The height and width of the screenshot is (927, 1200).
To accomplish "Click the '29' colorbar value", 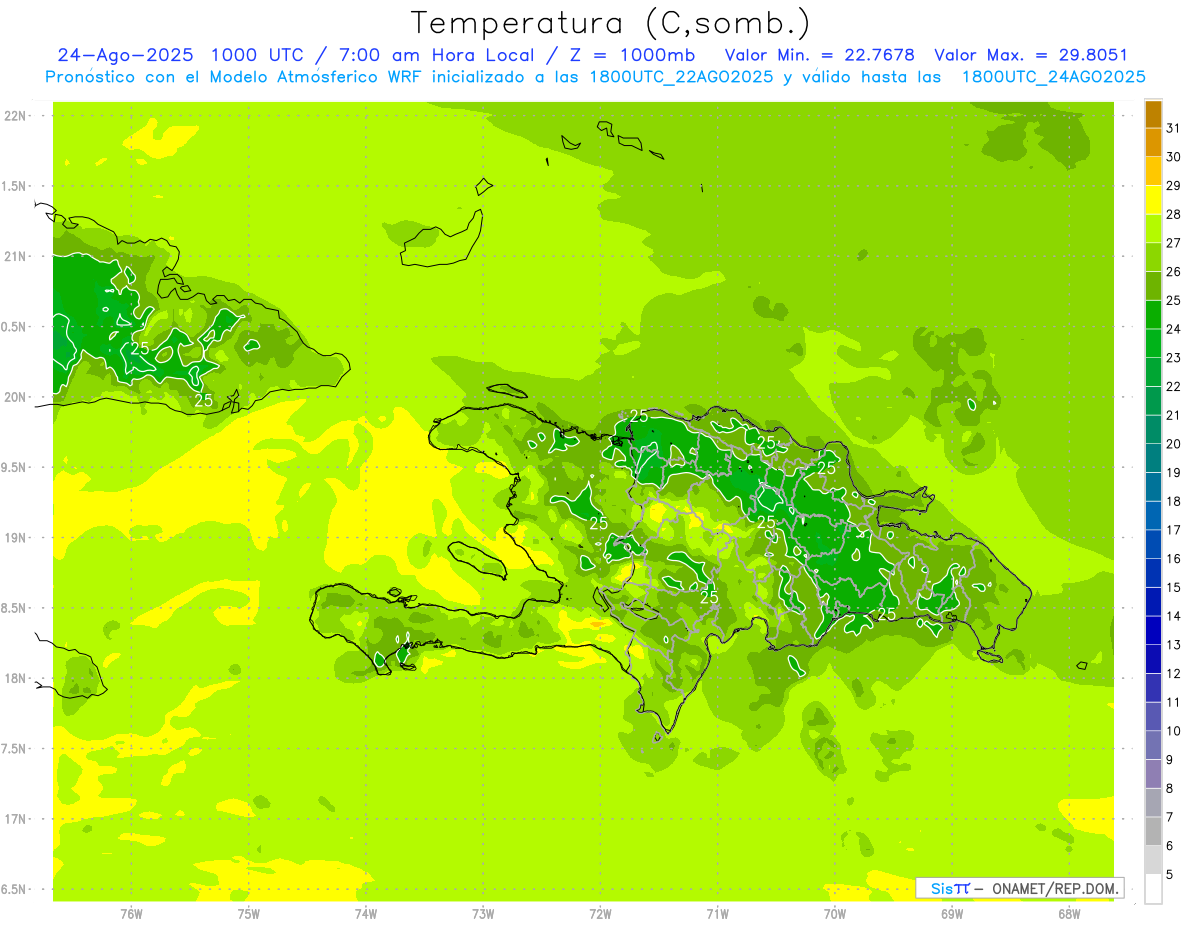I will (1174, 185).
